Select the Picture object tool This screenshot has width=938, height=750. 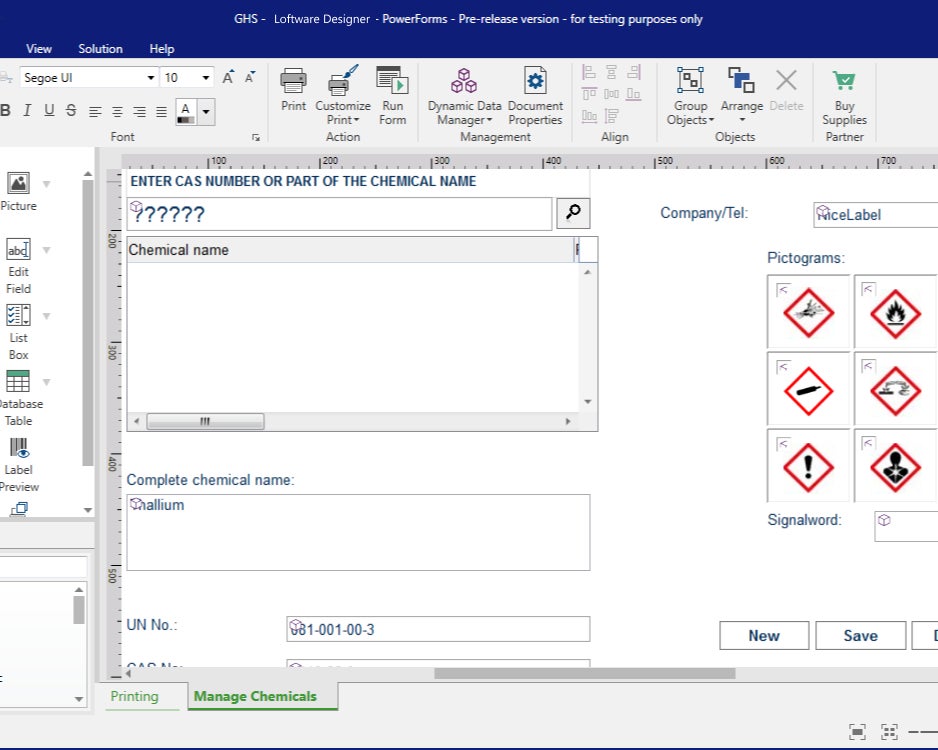[x=18, y=184]
